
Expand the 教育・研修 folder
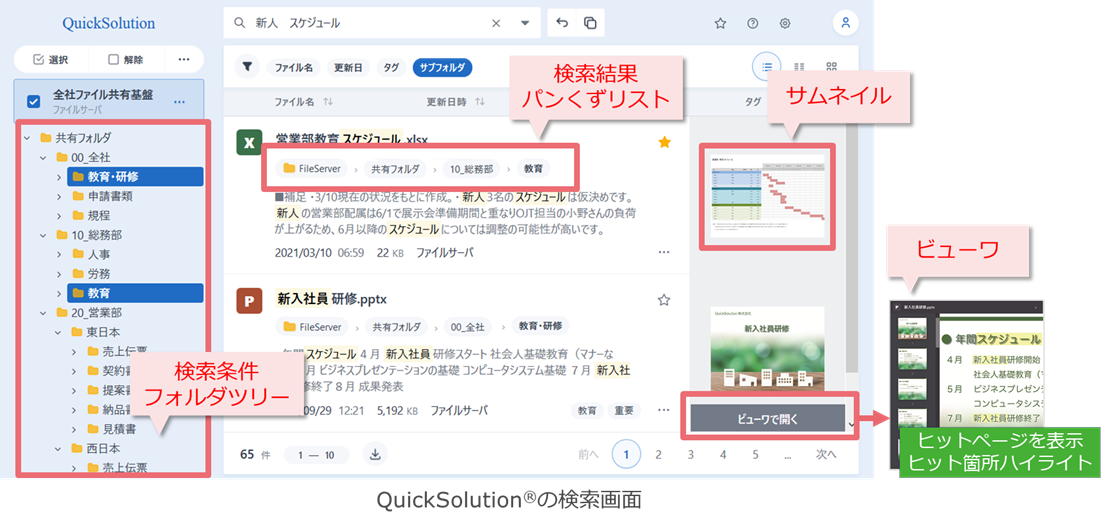tap(59, 177)
